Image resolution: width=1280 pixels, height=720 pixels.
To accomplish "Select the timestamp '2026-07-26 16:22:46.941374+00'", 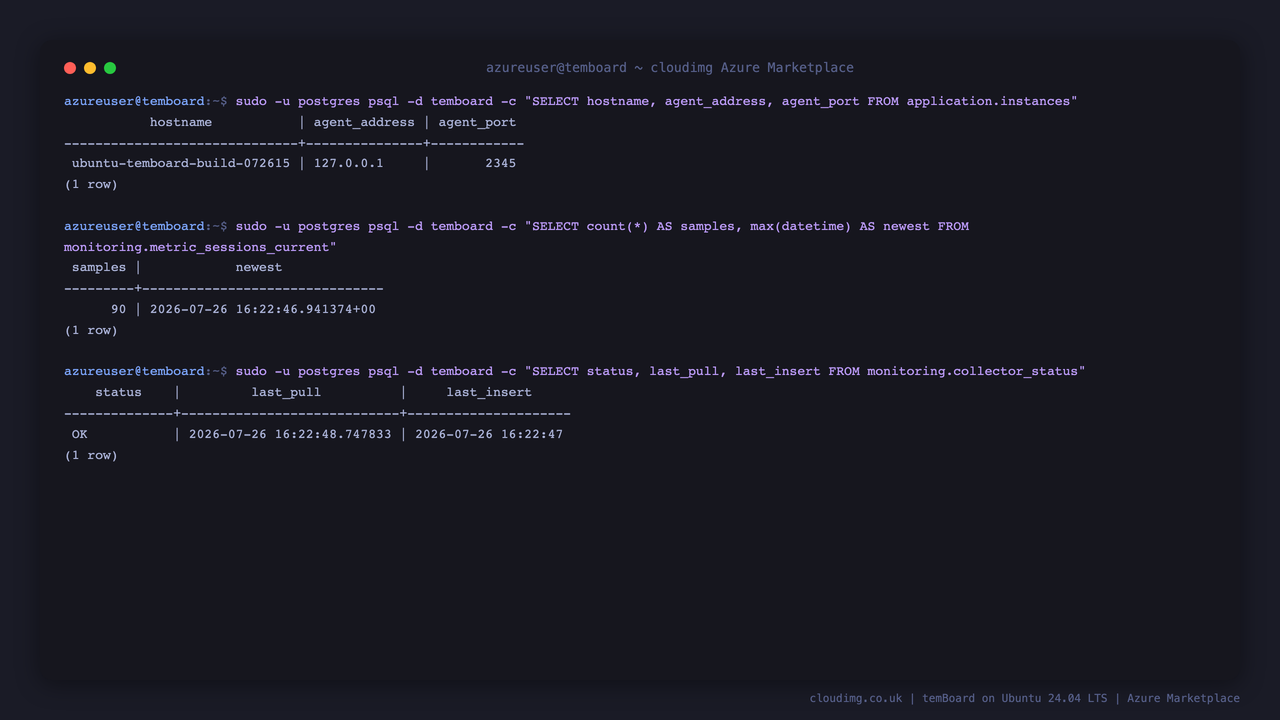I will 263,309.
